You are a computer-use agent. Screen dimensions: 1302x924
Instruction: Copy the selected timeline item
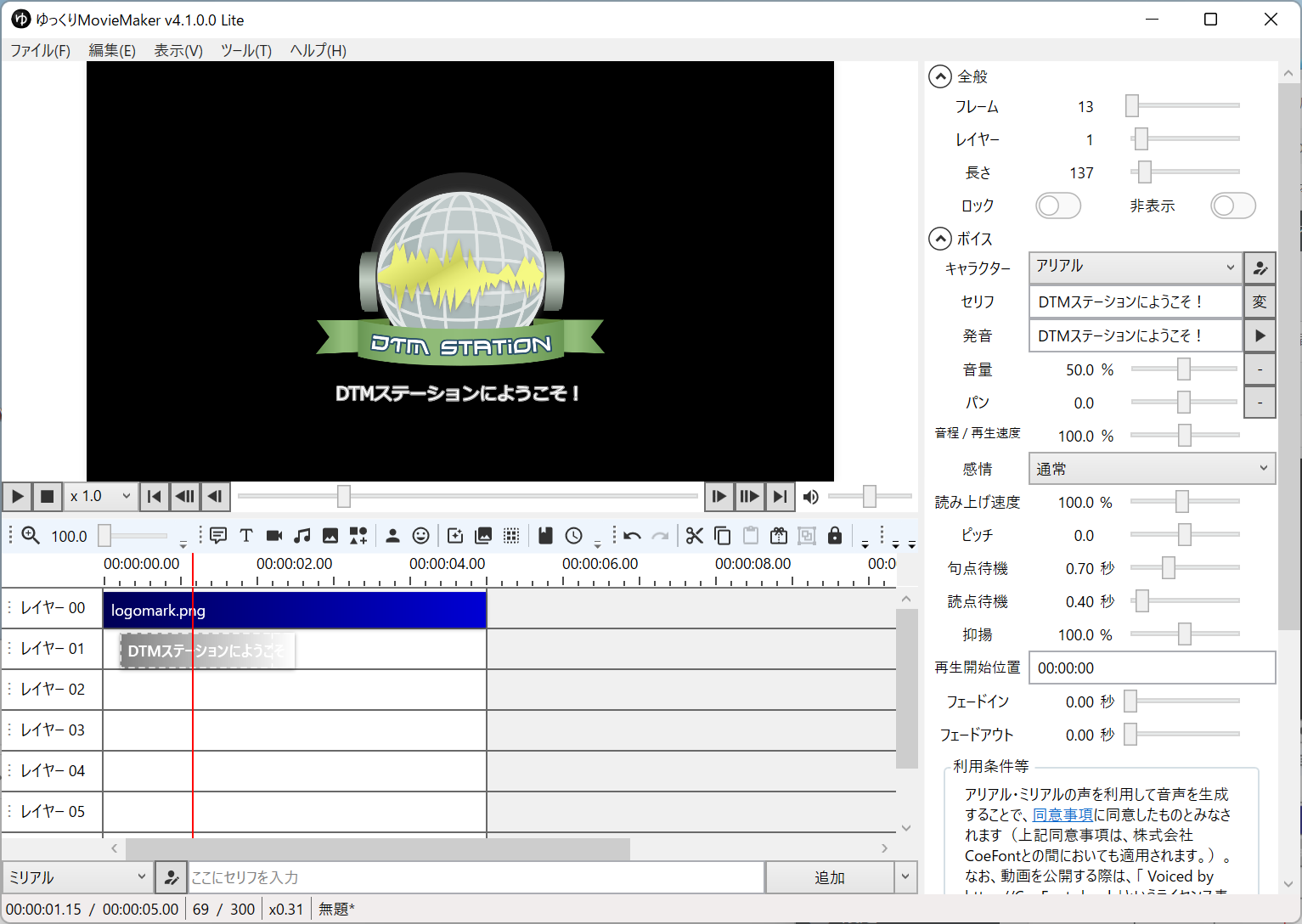(723, 535)
